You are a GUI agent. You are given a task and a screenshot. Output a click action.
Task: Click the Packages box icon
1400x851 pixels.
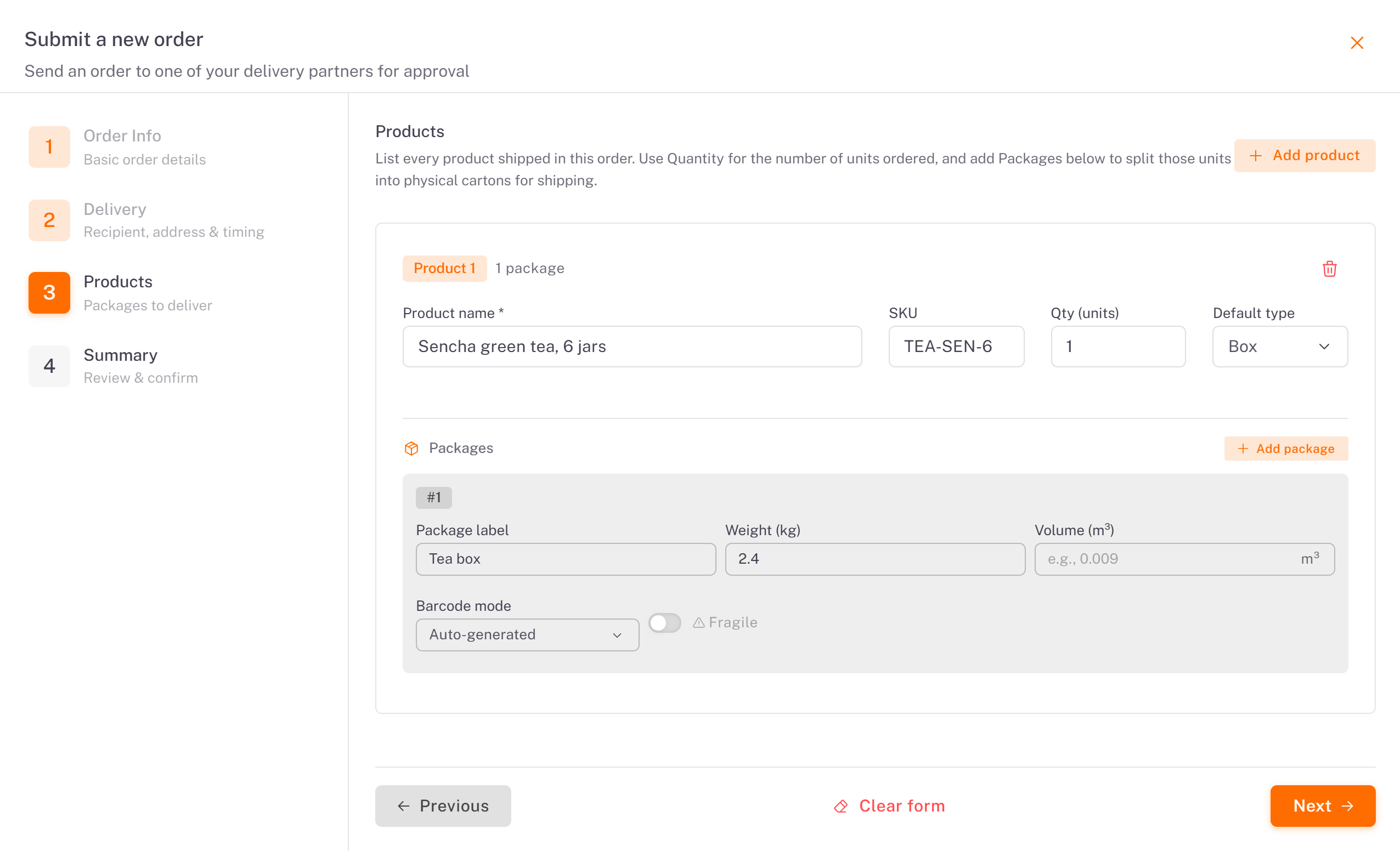click(411, 448)
